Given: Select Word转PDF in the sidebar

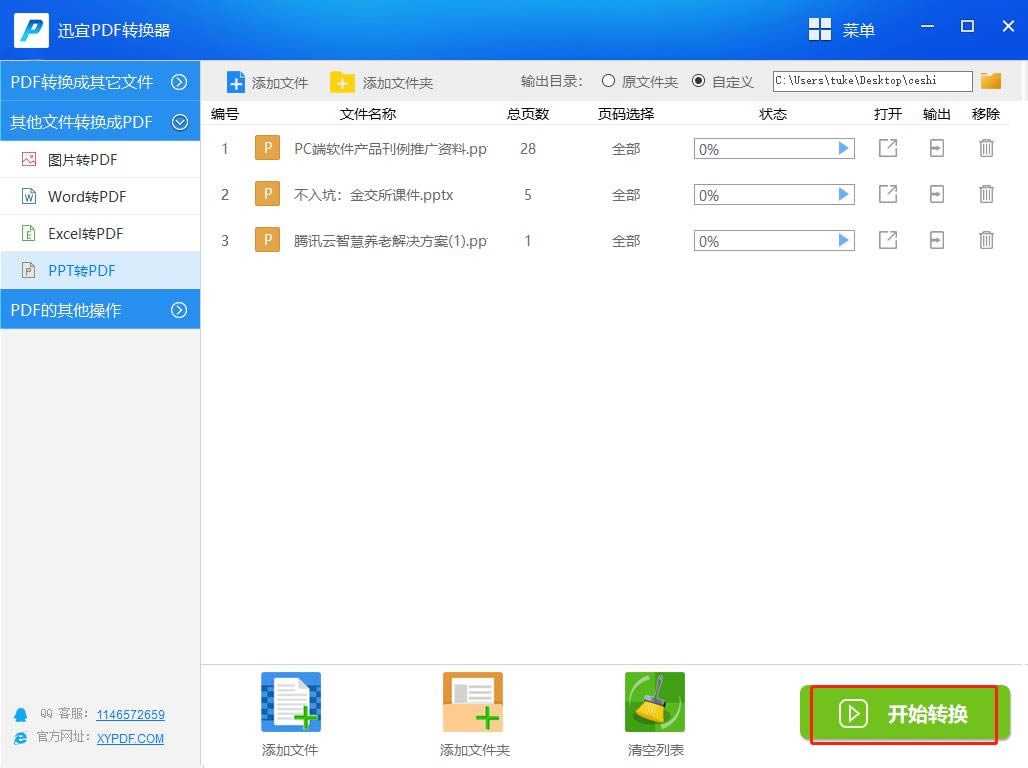Looking at the screenshot, I should (100, 196).
